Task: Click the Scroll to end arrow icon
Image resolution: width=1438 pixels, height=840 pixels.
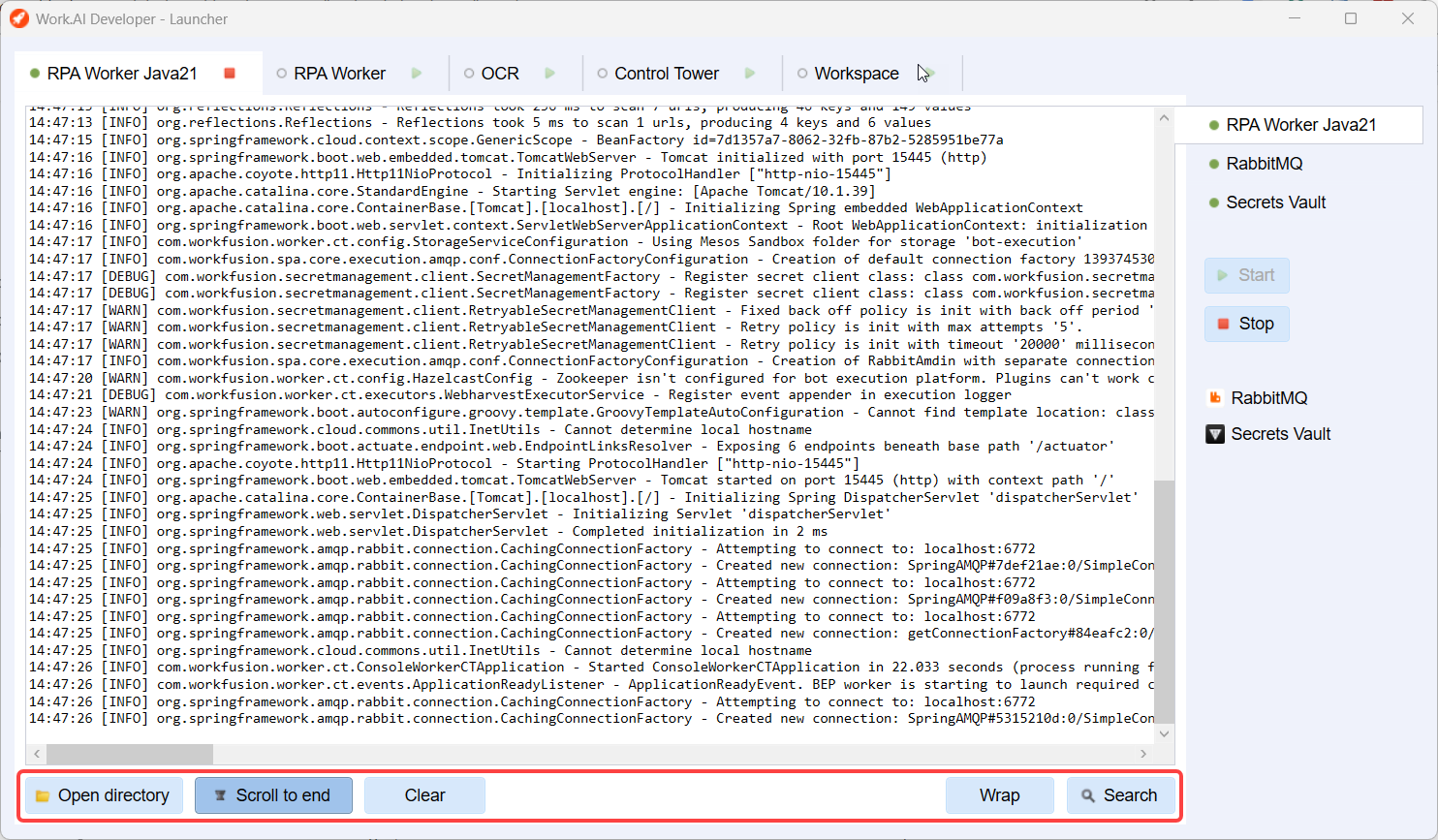Action: pyautogui.click(x=220, y=795)
